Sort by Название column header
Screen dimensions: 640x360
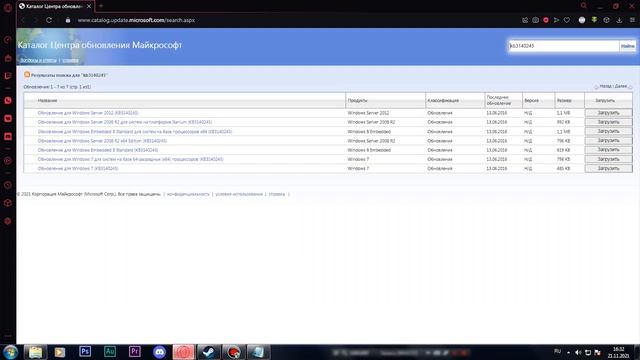47,100
